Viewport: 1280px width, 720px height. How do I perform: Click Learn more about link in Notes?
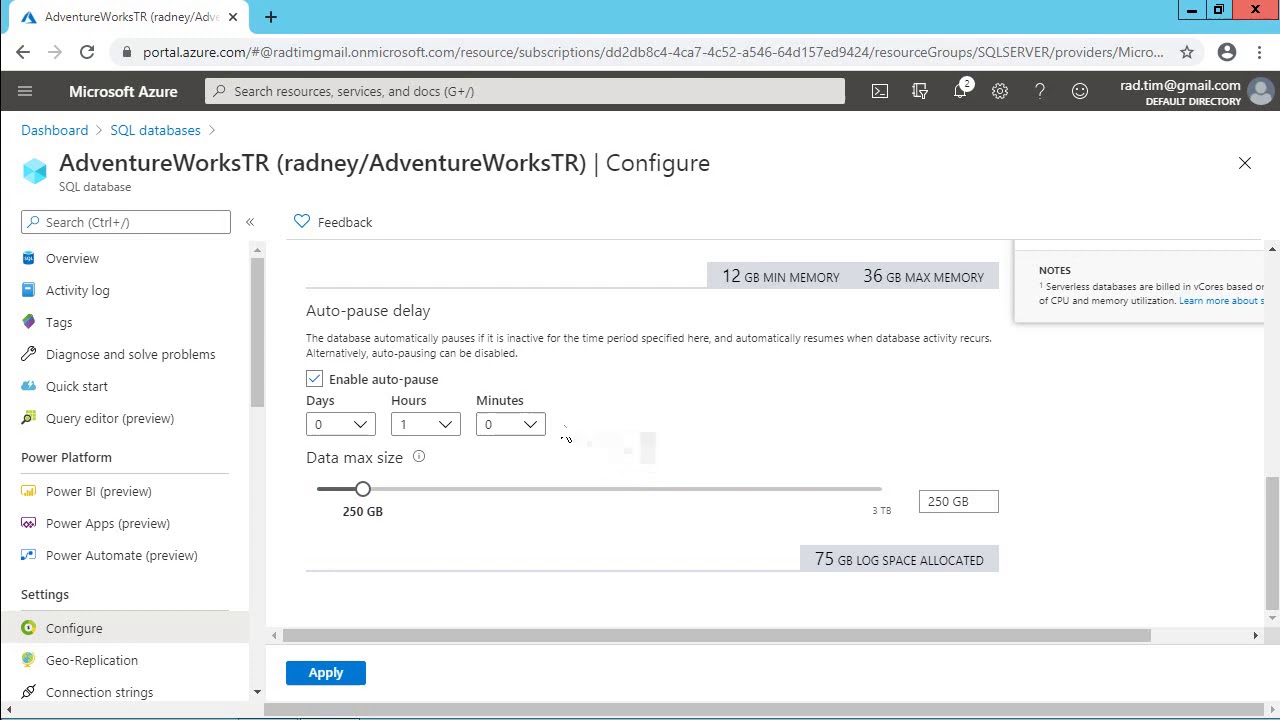1222,301
